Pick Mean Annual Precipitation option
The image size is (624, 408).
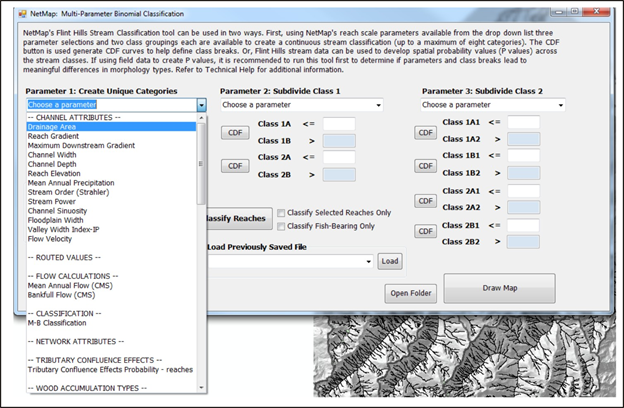click(111, 183)
